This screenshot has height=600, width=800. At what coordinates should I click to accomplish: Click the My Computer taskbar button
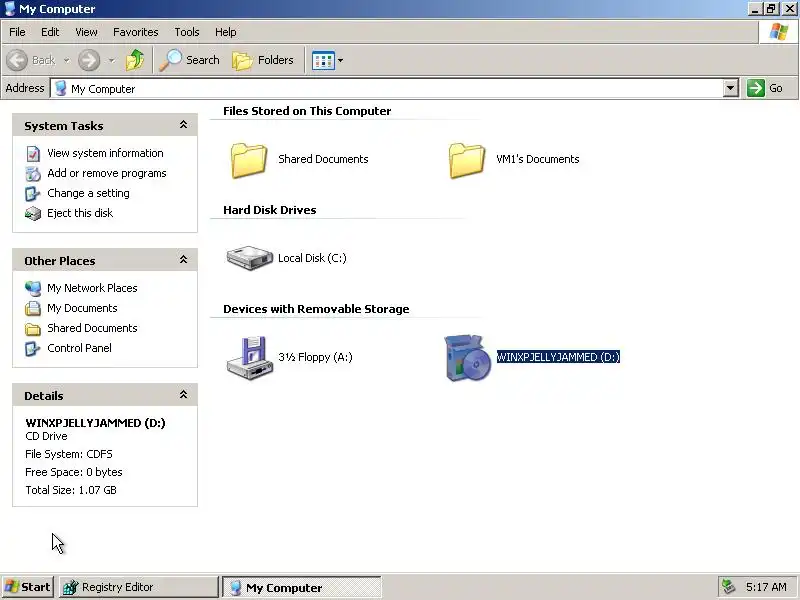point(302,588)
